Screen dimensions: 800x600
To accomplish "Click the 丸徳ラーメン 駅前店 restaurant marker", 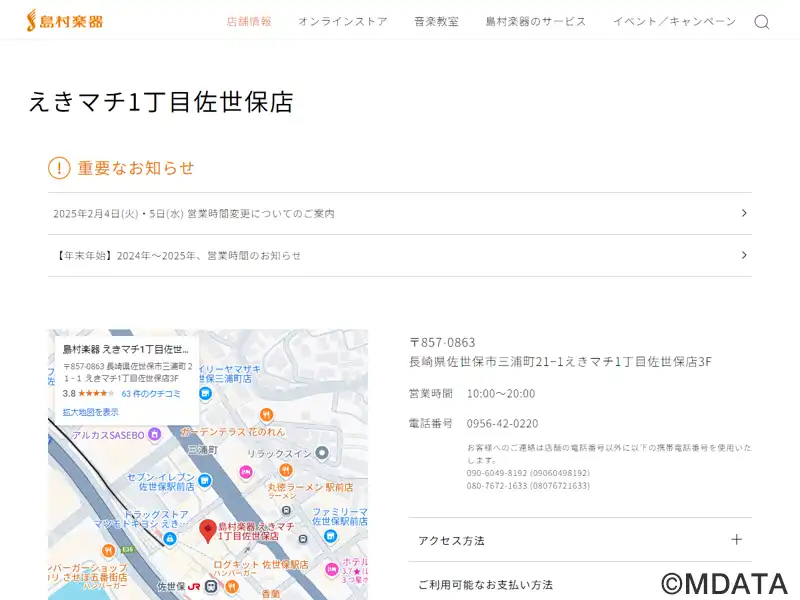I will coord(286,470).
